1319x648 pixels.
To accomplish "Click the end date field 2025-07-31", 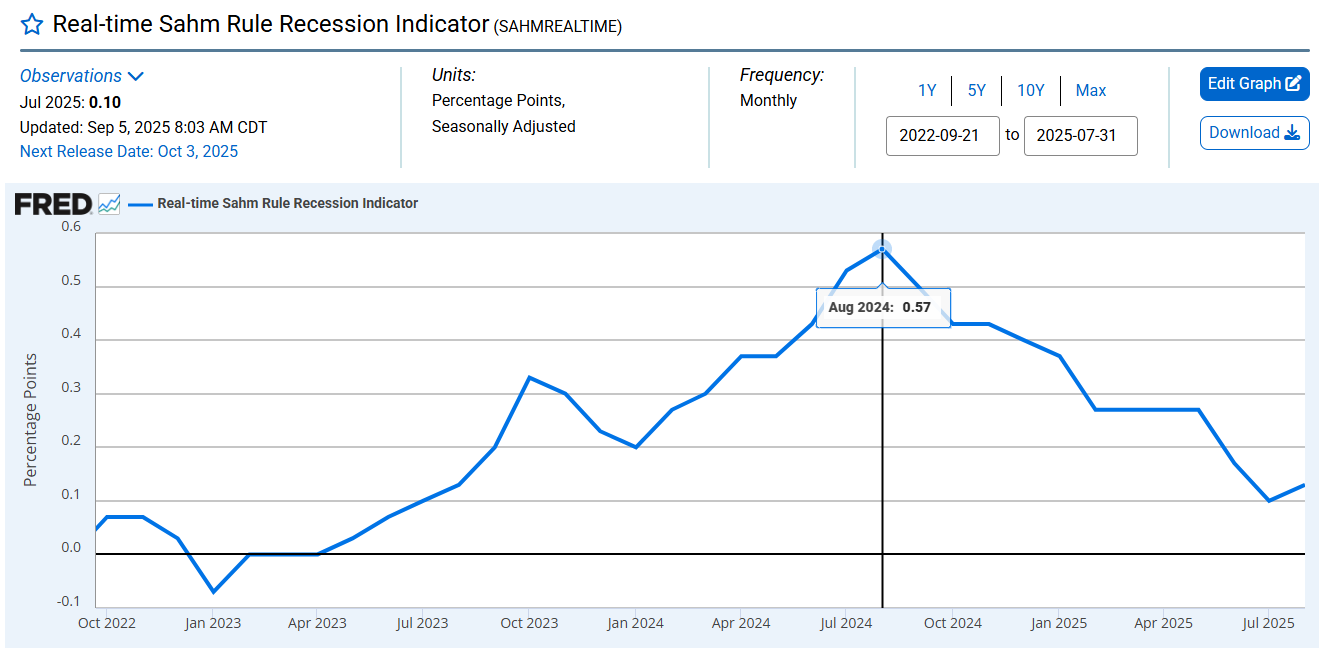I will coord(1081,136).
